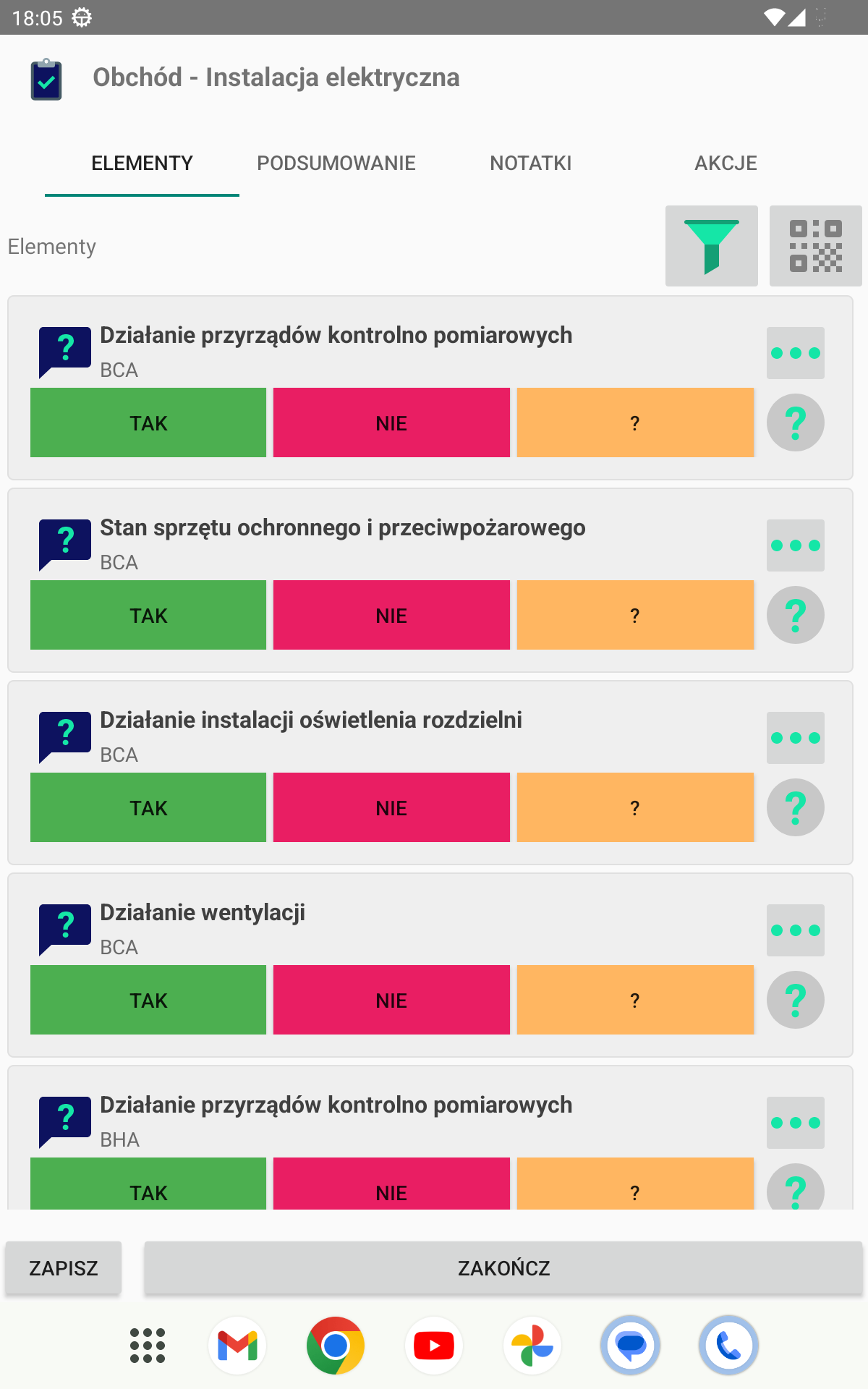Tap comment icon beside Stan sprzętu ochronnego
This screenshot has width=868, height=1389.
(x=65, y=544)
